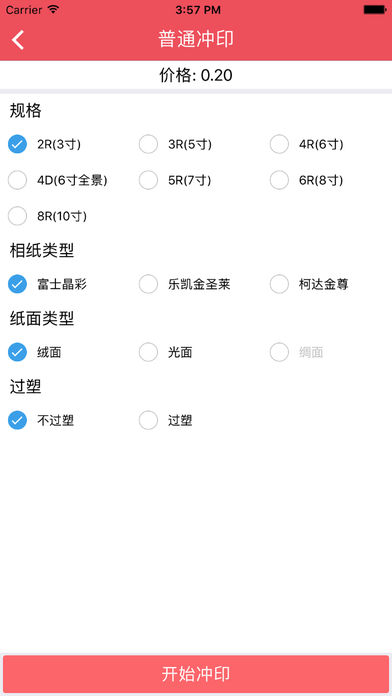Choose the 光面 glossy surface
This screenshot has height=696, width=392.
click(x=166, y=352)
